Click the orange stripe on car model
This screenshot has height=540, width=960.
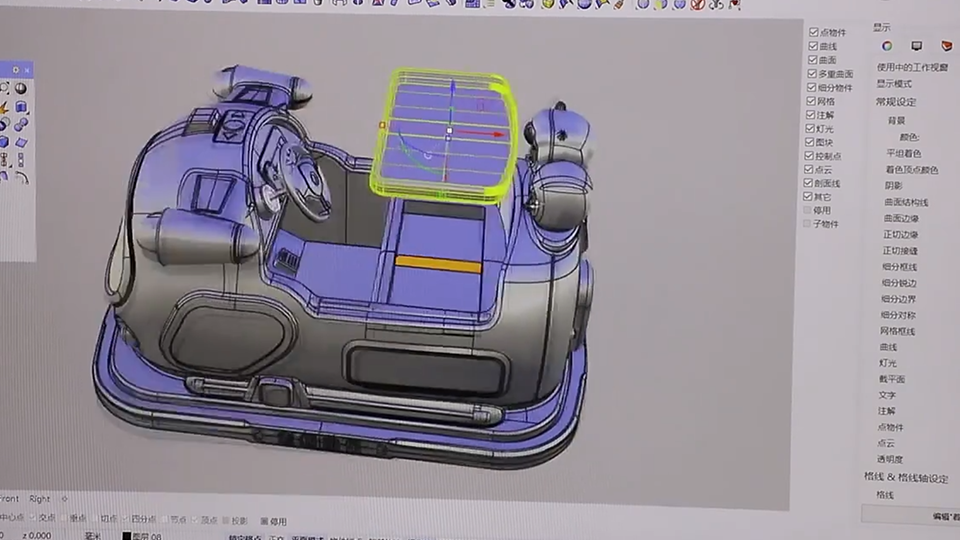[x=438, y=264]
